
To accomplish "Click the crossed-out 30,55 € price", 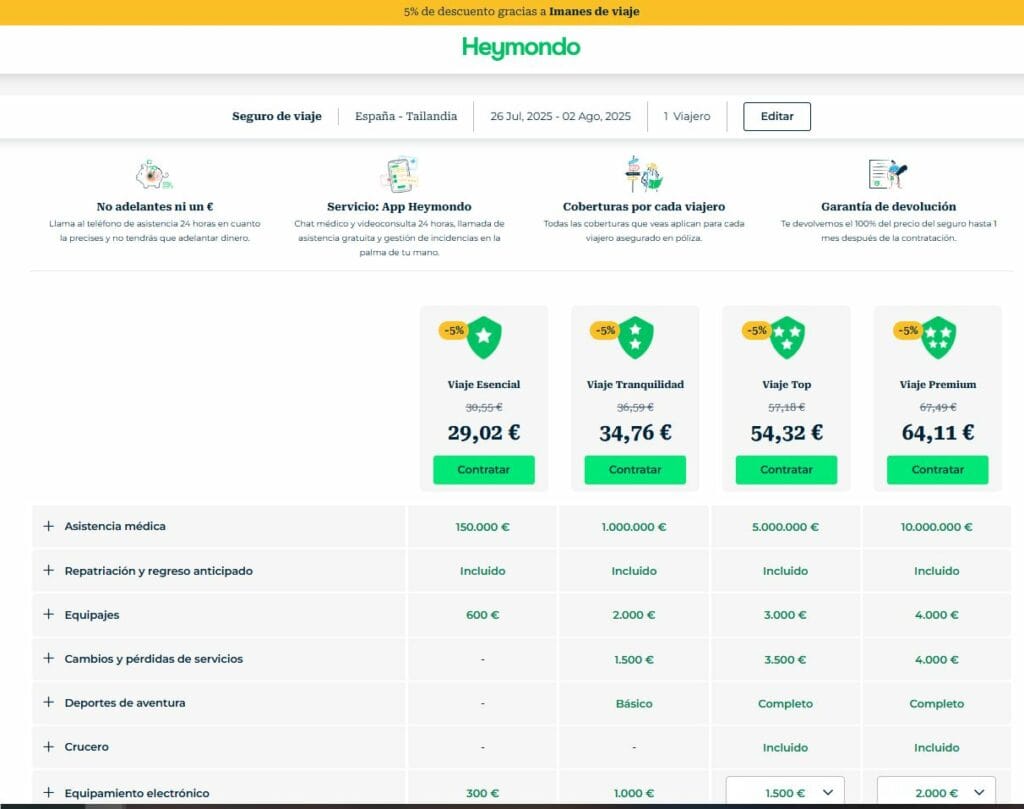I will (484, 407).
